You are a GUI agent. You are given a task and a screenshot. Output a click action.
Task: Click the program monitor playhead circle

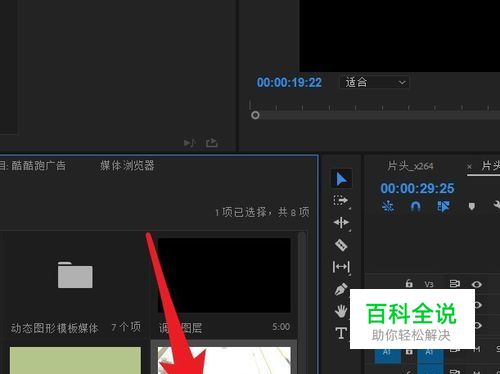(x=255, y=115)
